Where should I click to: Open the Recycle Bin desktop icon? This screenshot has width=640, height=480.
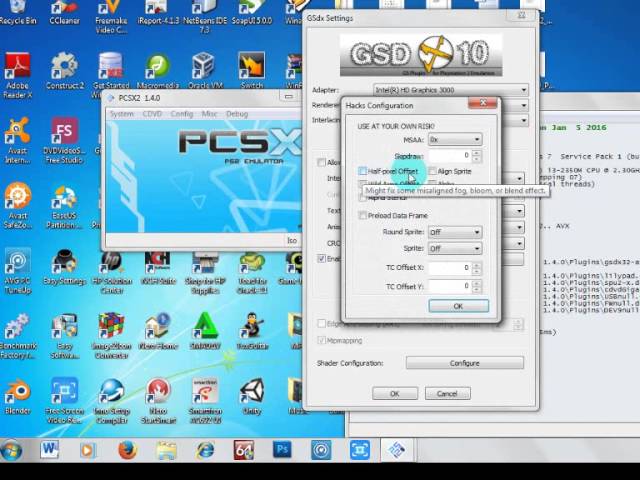pyautogui.click(x=18, y=13)
